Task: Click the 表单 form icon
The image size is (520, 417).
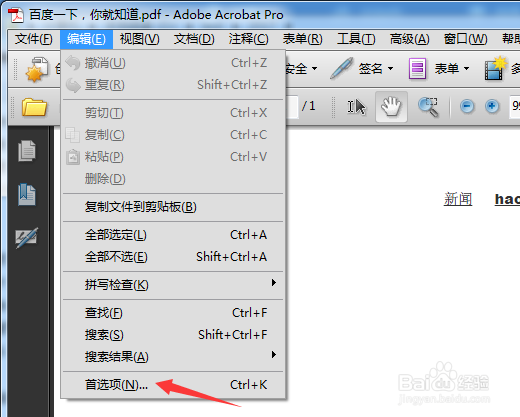Action: (417, 69)
